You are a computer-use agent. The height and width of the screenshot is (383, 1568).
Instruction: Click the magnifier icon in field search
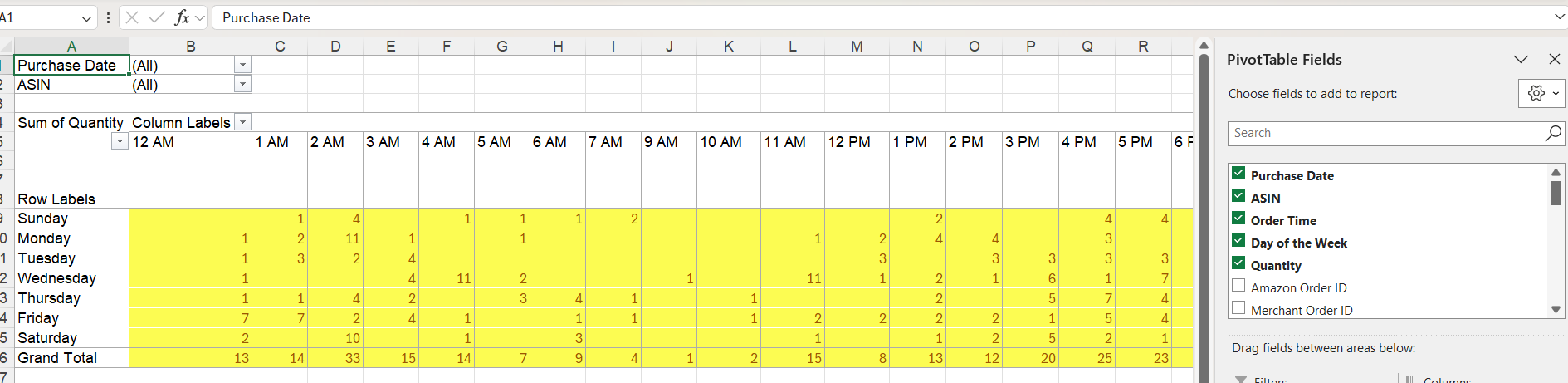click(x=1553, y=133)
